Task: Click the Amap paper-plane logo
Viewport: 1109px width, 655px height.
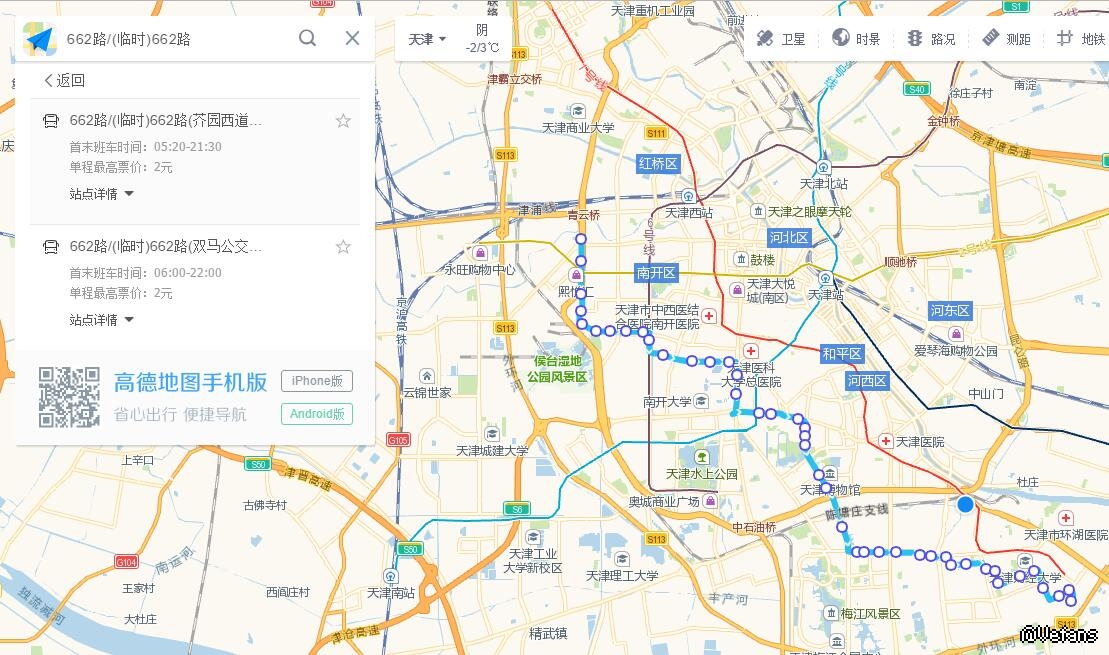Action: (x=40, y=39)
